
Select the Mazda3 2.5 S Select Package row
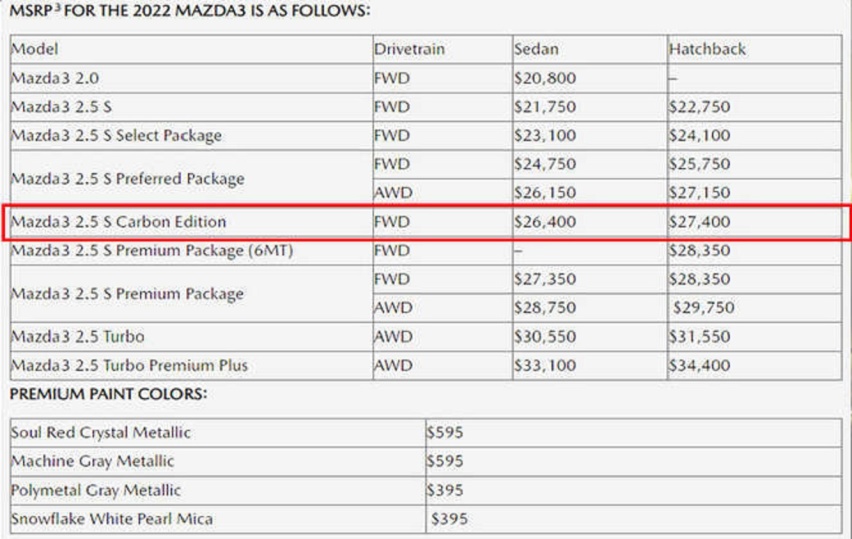pos(426,135)
